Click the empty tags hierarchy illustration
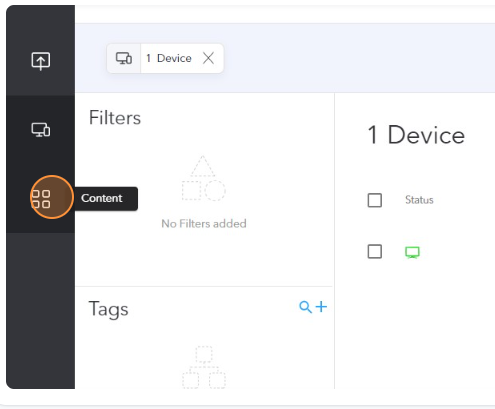 (204, 367)
